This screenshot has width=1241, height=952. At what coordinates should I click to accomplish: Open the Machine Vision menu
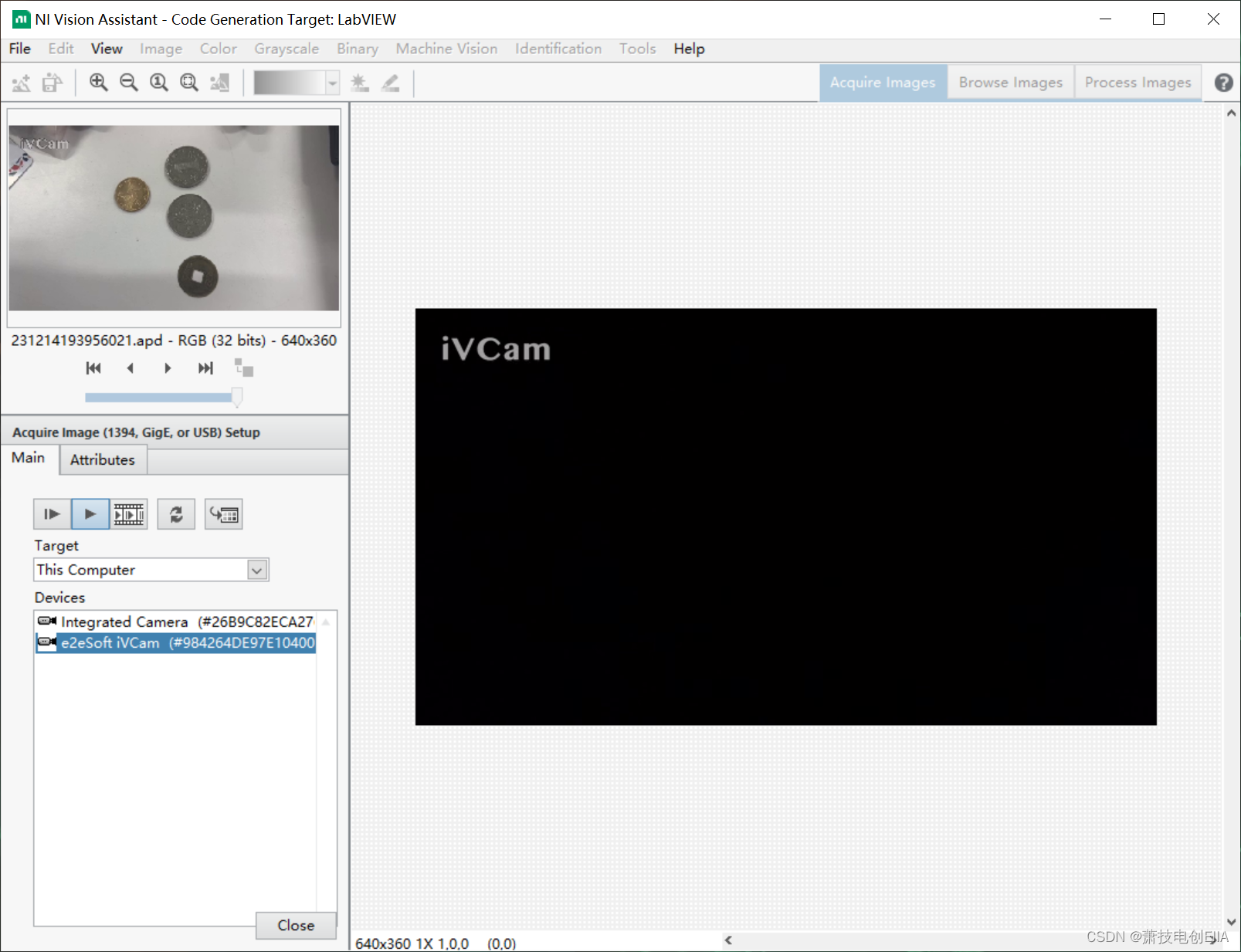click(446, 49)
